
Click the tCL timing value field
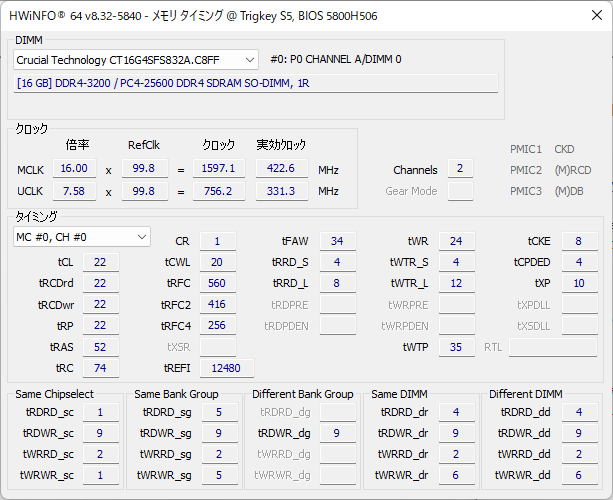pyautogui.click(x=100, y=262)
